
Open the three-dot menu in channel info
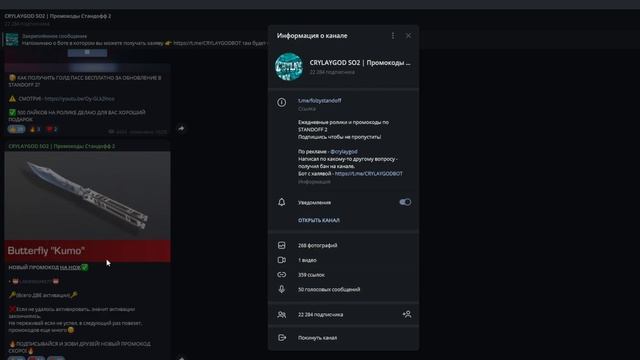pyautogui.click(x=393, y=36)
